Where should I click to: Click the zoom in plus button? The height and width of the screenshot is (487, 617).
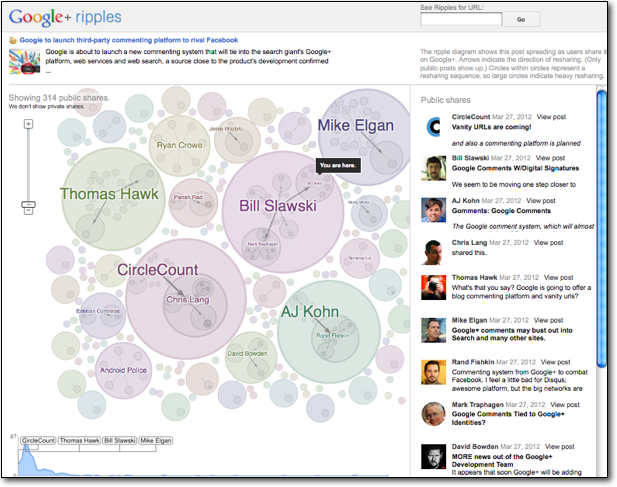pyautogui.click(x=28, y=124)
